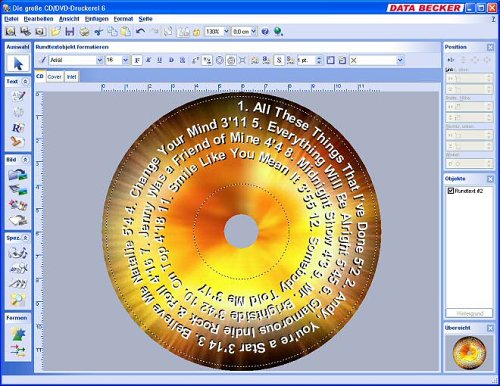Open the dropdown next to the X icon
The width and height of the screenshot is (500, 386).
(400, 60)
